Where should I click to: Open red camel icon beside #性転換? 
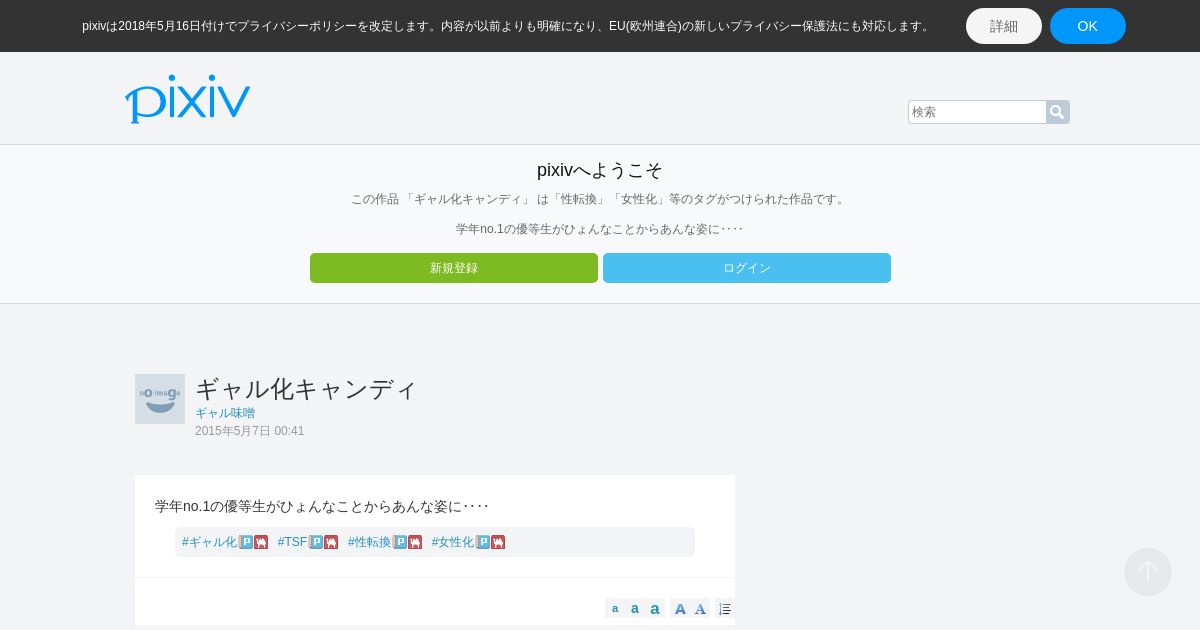pyautogui.click(x=415, y=542)
